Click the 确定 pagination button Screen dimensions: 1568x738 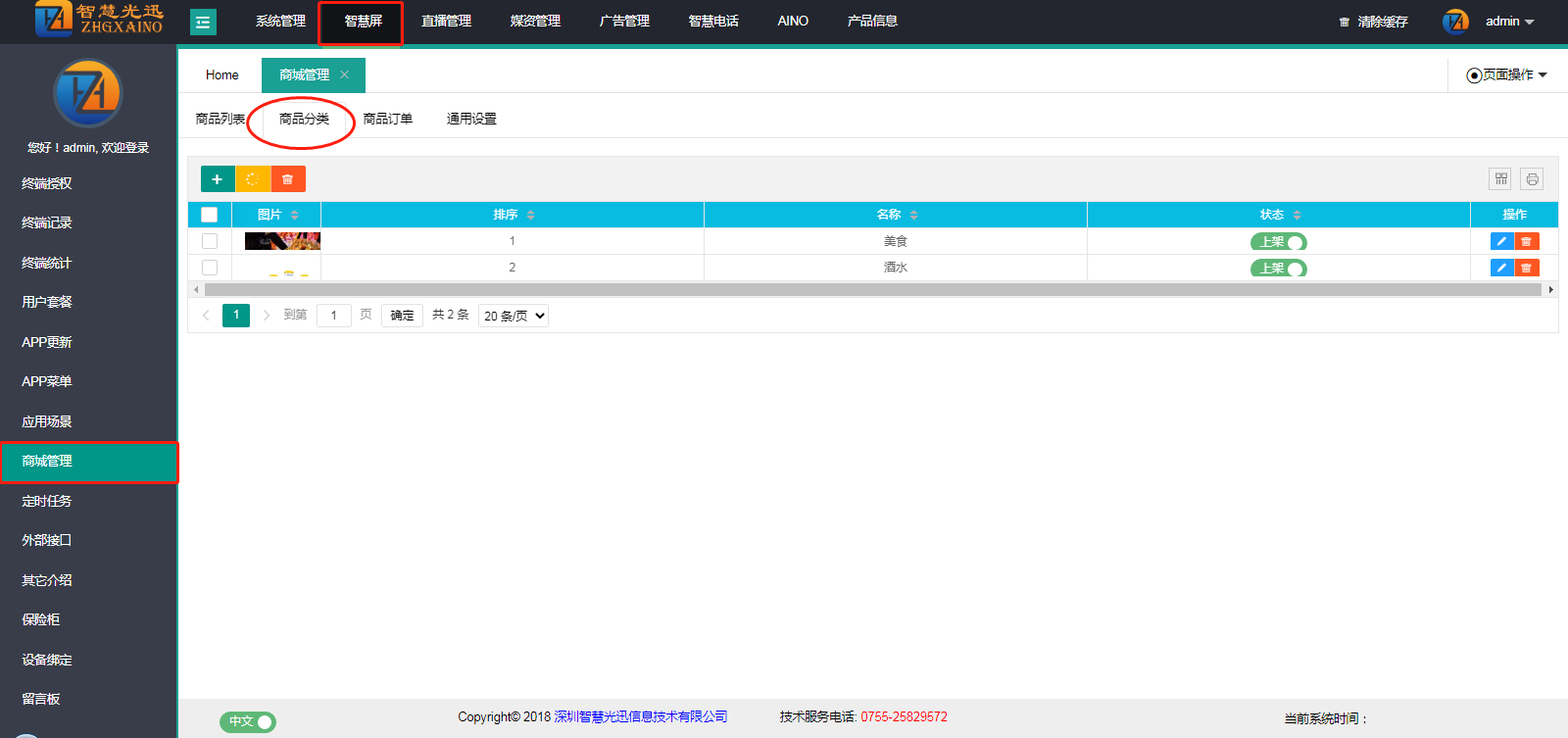(x=402, y=316)
